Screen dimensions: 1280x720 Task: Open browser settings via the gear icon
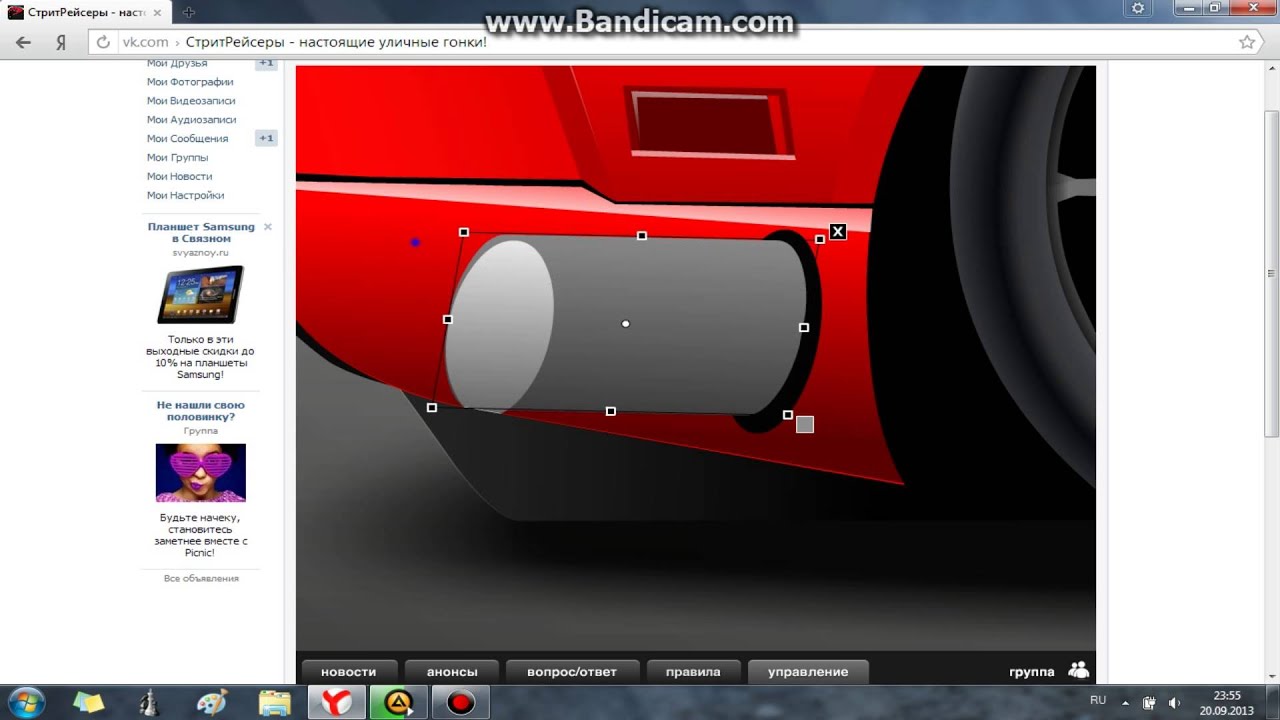(1138, 8)
